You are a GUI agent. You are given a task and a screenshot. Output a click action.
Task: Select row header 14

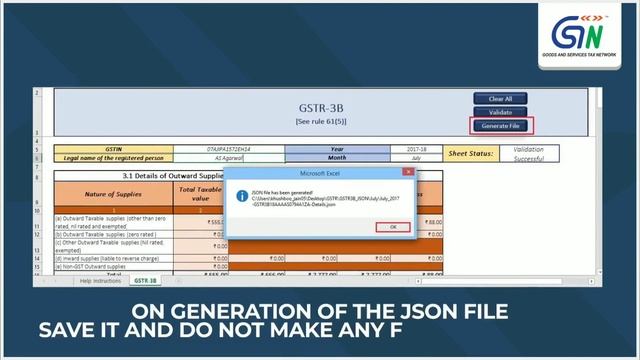[37, 258]
